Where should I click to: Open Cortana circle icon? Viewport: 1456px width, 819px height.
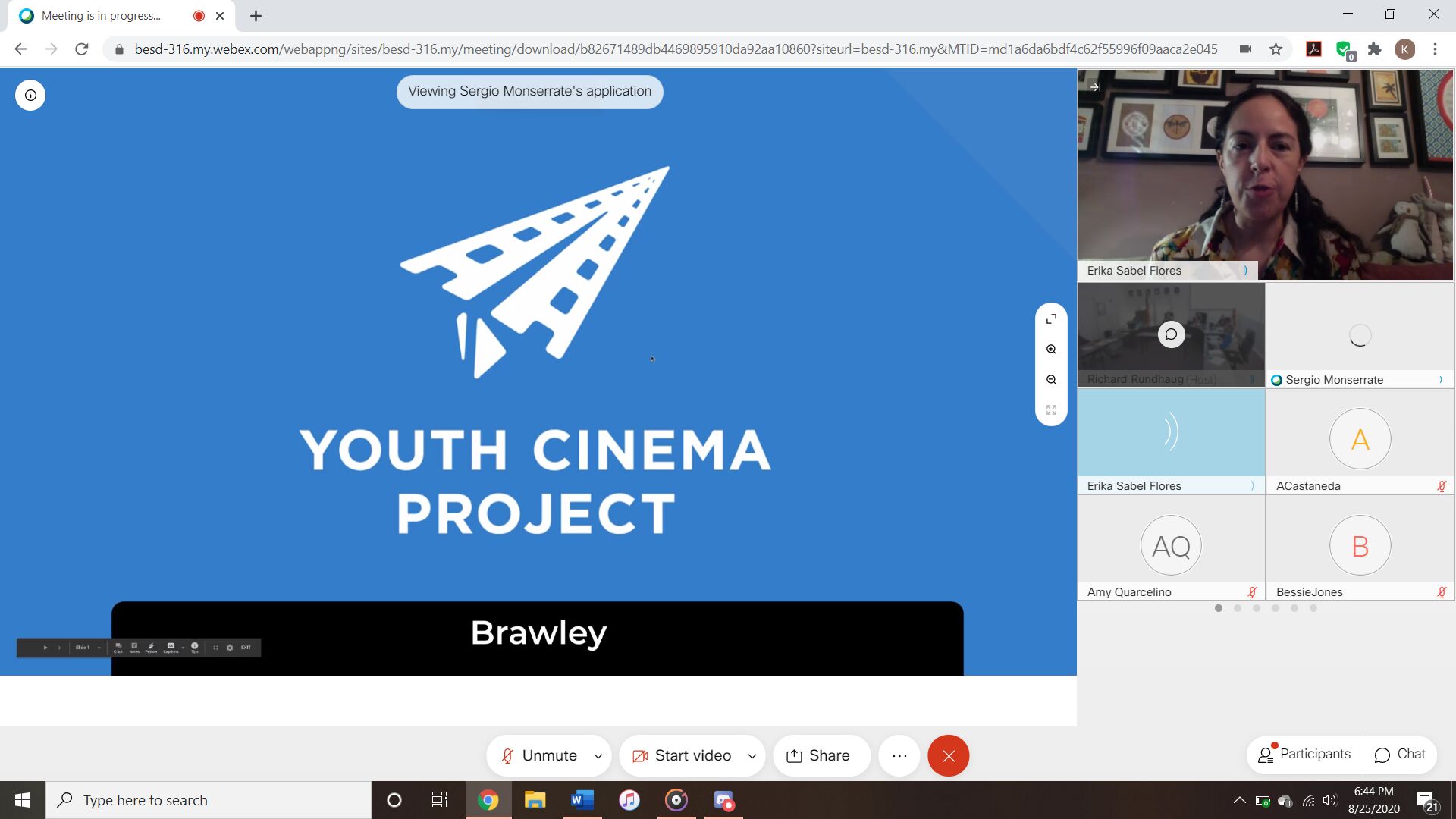click(394, 800)
